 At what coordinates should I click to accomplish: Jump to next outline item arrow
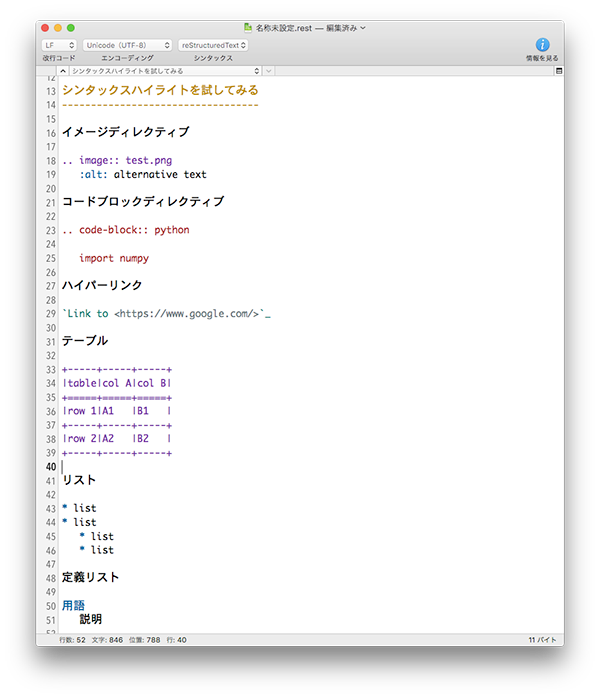pyautogui.click(x=269, y=71)
